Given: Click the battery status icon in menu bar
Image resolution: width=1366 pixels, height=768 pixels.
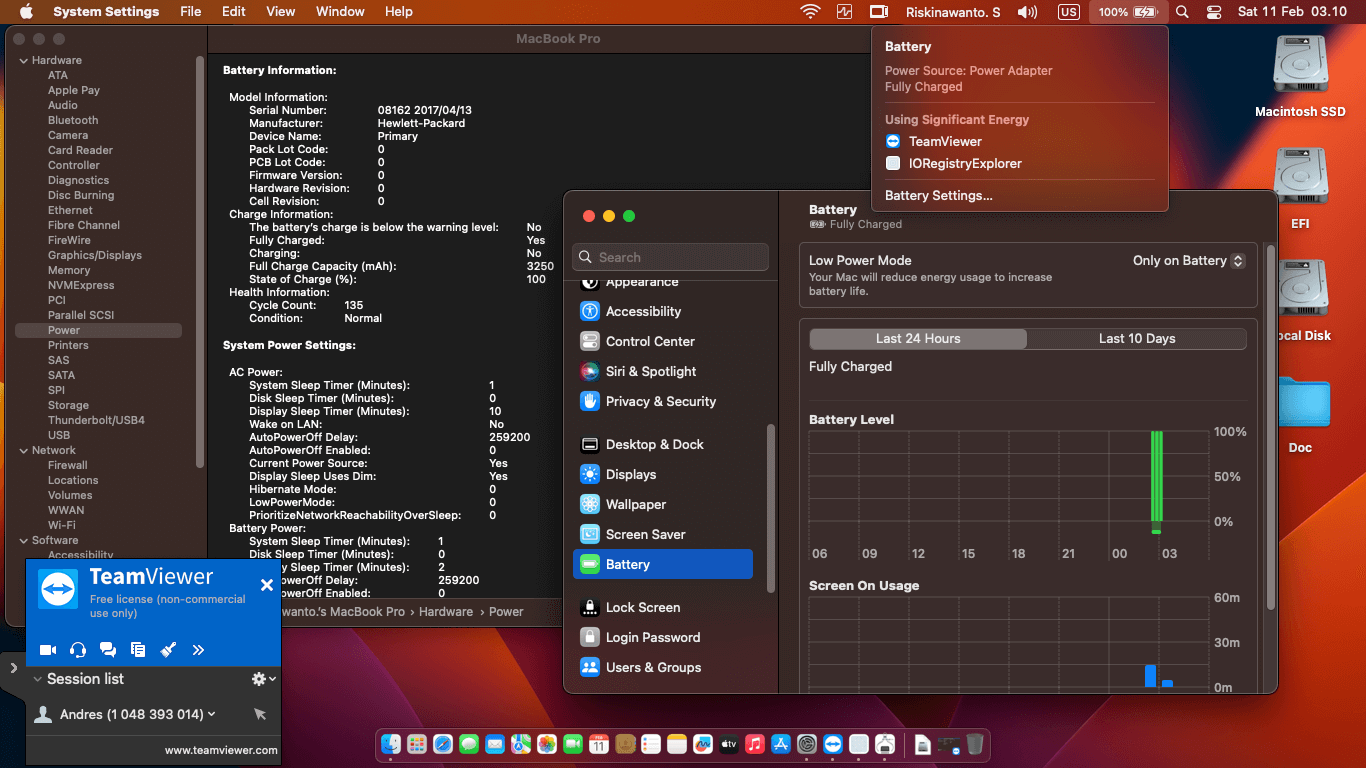Looking at the screenshot, I should (x=1128, y=12).
